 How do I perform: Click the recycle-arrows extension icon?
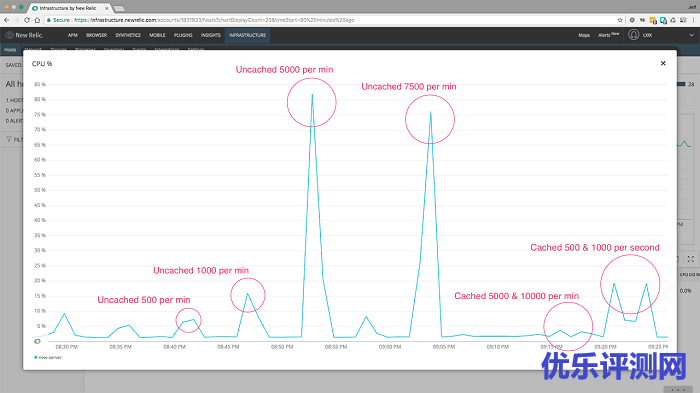673,20
